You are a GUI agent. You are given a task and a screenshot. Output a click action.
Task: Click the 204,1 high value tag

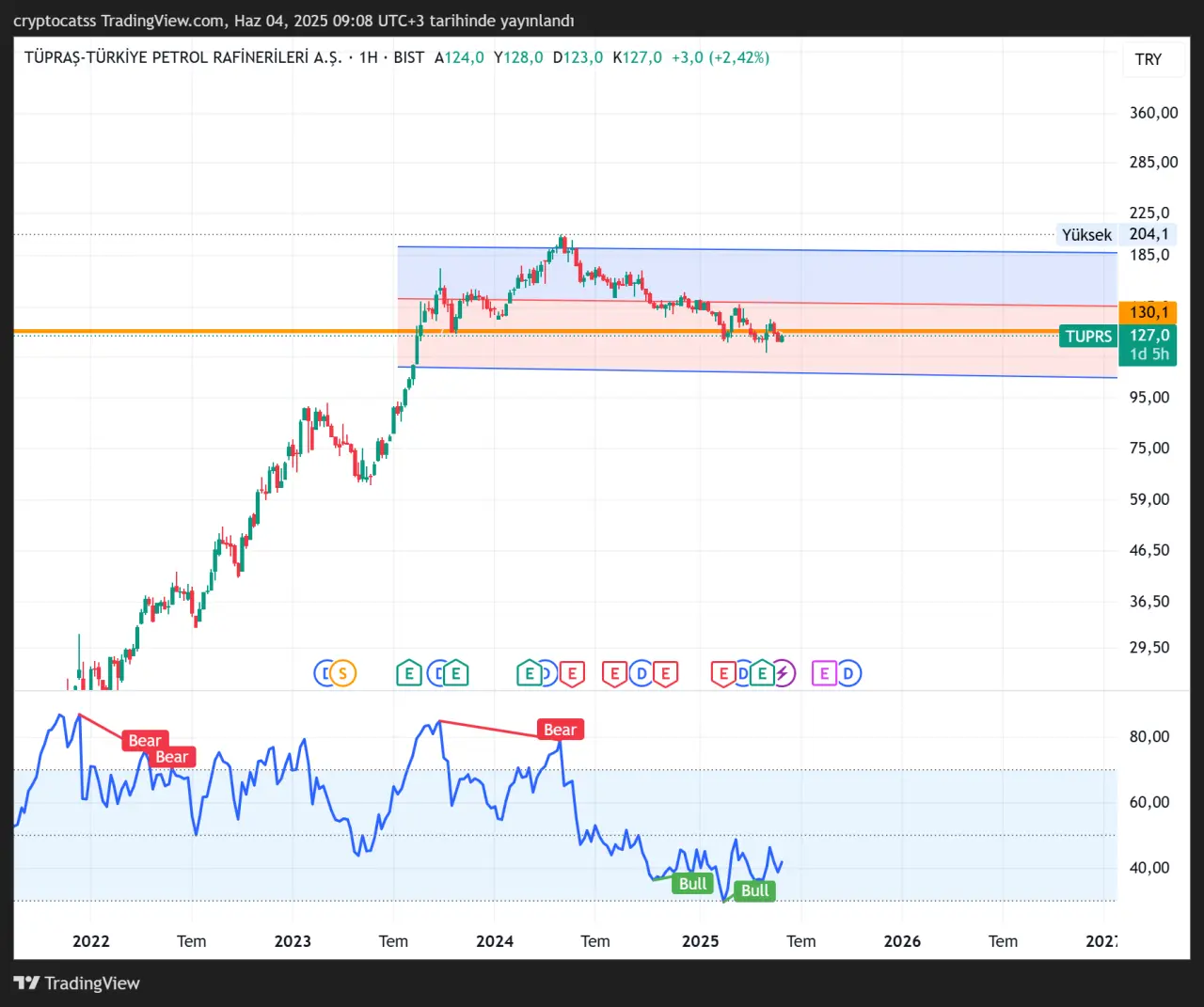point(1149,234)
